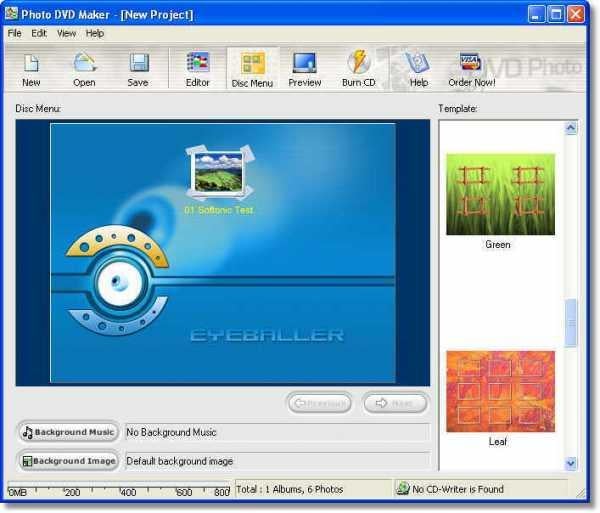Image resolution: width=600 pixels, height=513 pixels.
Task: Click the Next page button
Action: click(395, 403)
